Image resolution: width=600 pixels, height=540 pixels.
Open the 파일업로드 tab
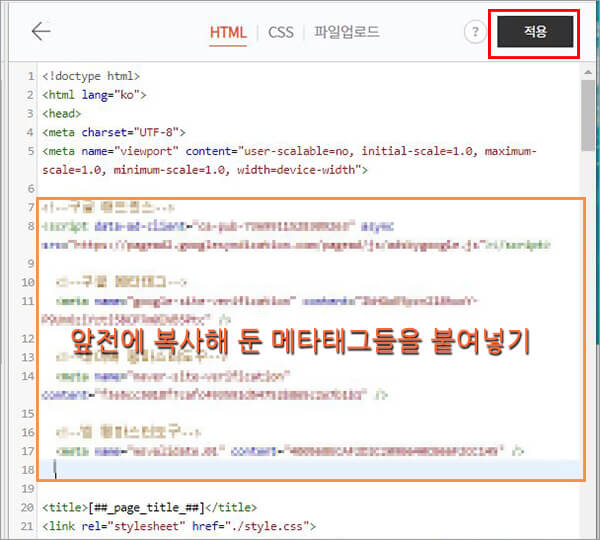click(347, 32)
